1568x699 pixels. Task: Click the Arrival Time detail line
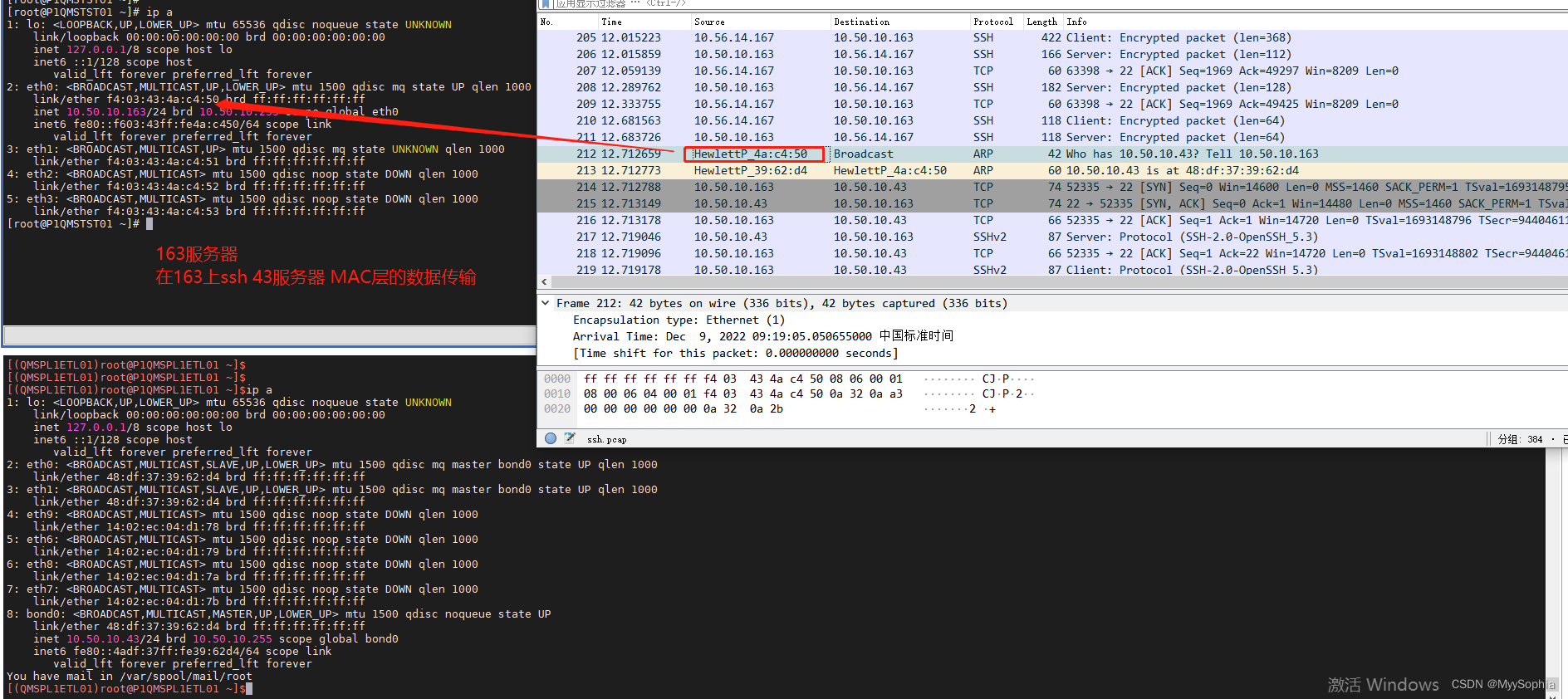tap(763, 336)
